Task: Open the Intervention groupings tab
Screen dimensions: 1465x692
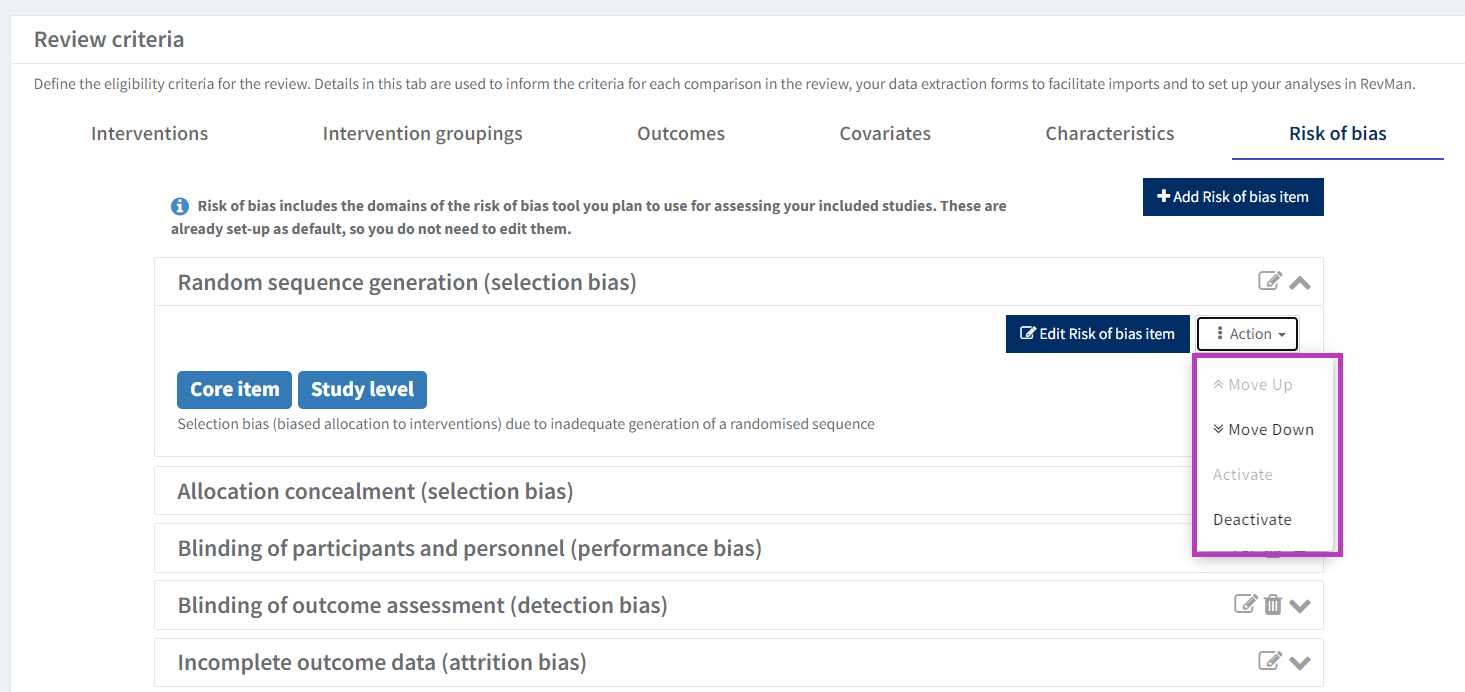Action: point(422,134)
